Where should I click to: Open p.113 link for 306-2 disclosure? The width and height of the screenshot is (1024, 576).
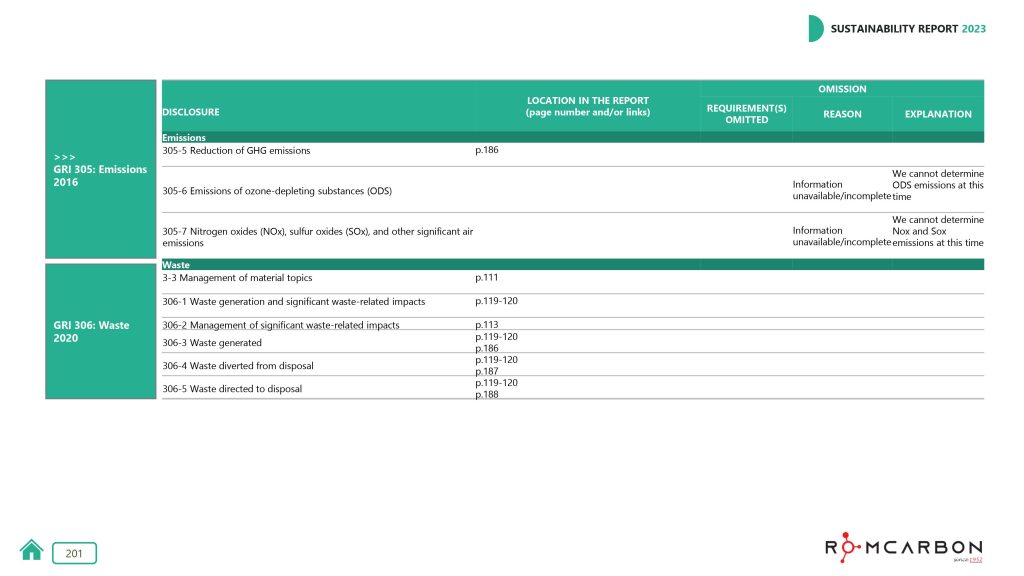click(486, 325)
